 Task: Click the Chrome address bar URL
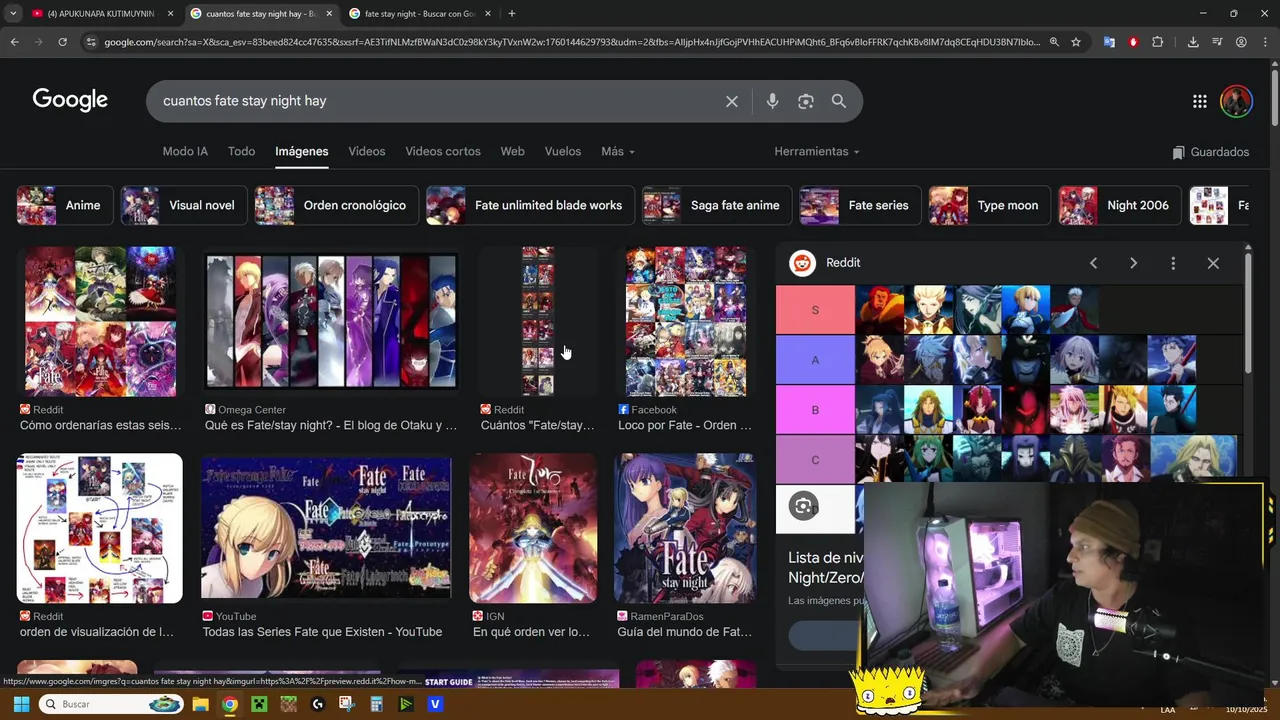point(572,42)
